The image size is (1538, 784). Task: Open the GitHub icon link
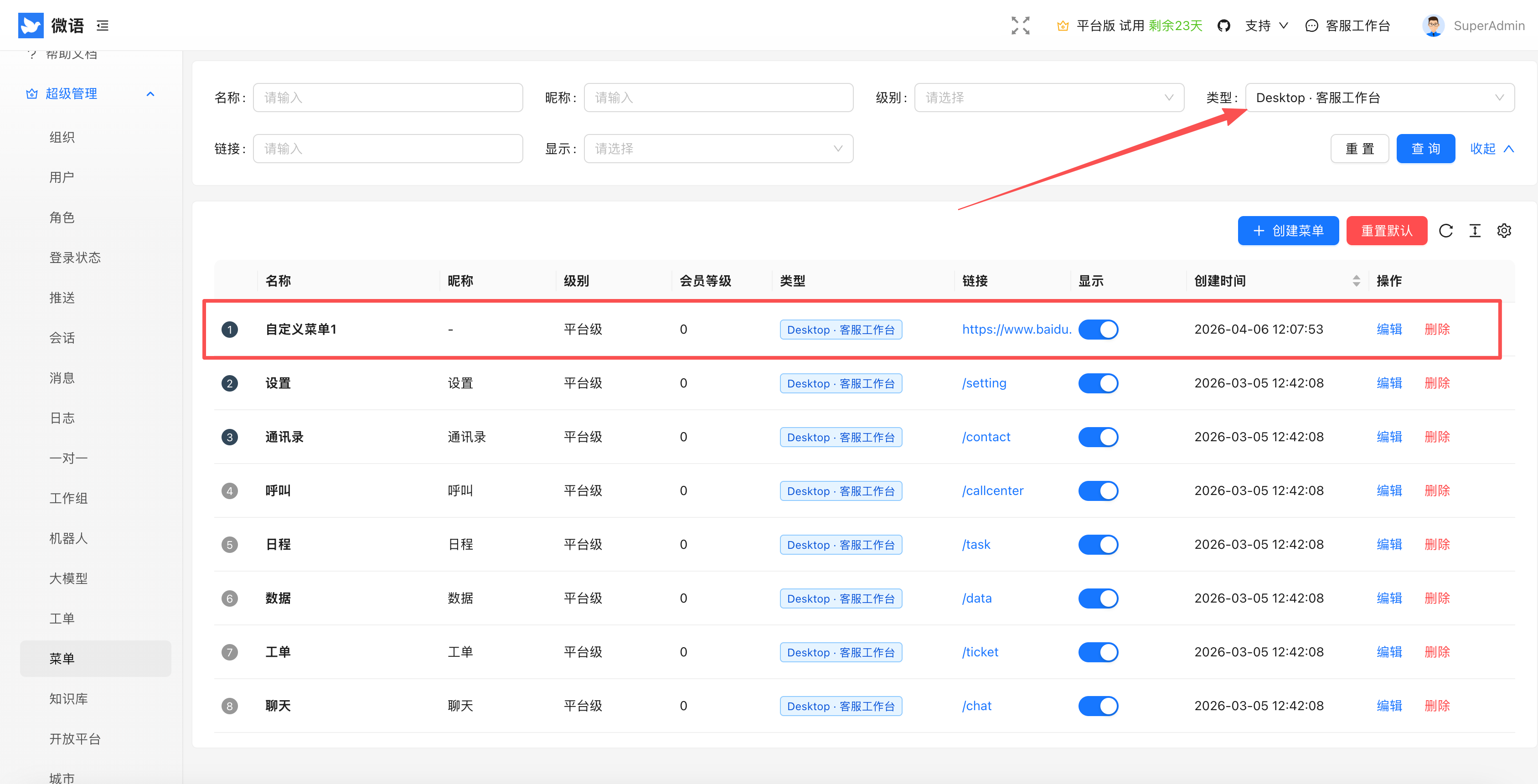(x=1224, y=26)
